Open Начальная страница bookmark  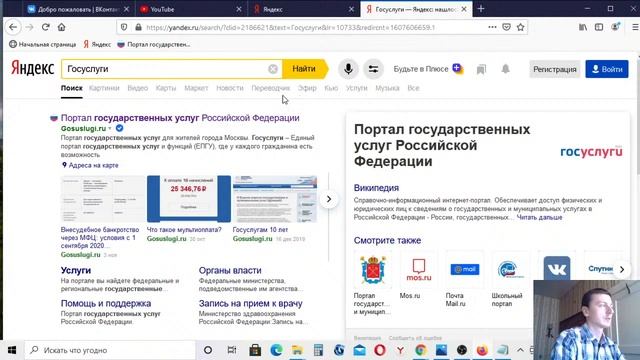pyautogui.click(x=42, y=44)
